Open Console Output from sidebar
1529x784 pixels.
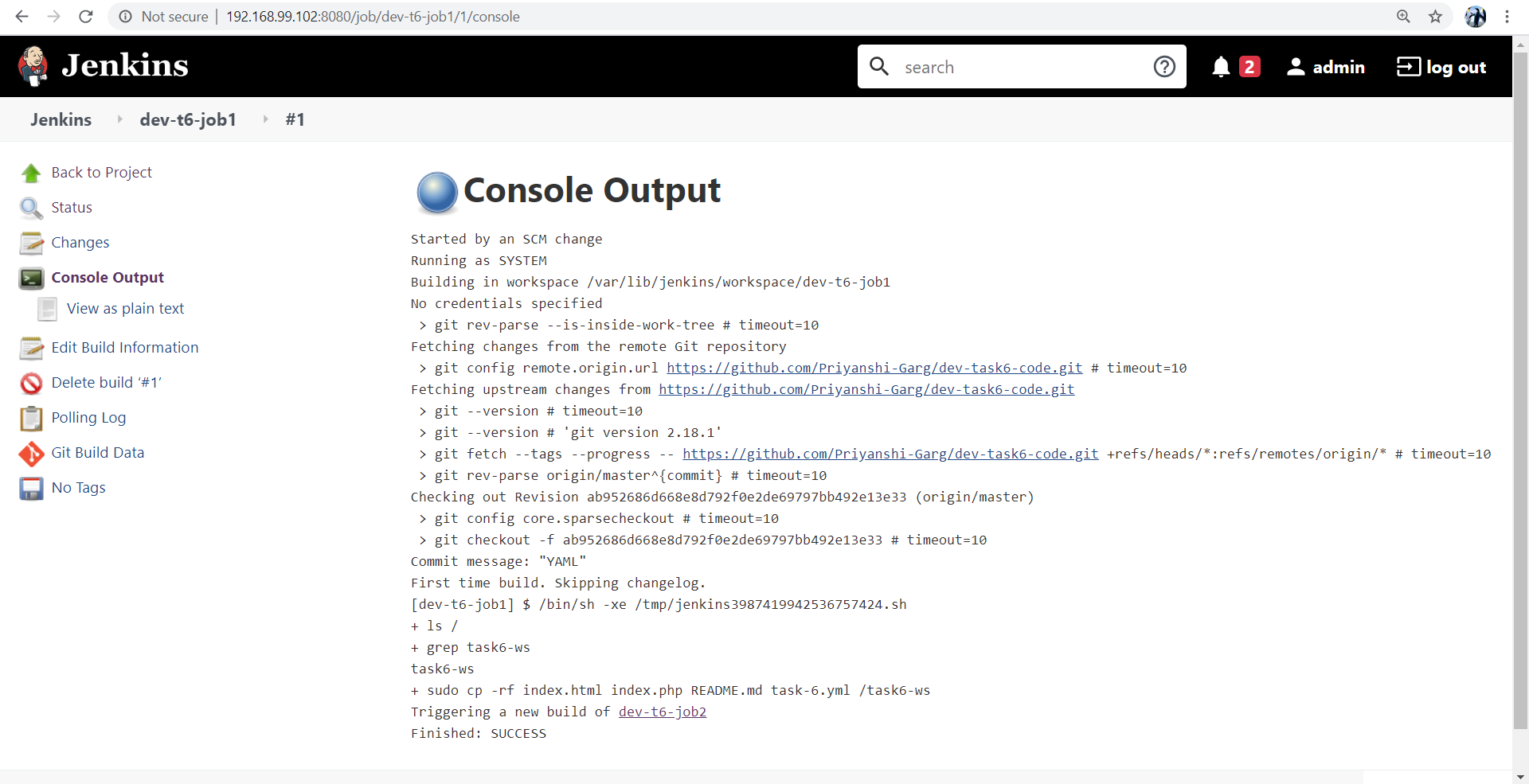(x=107, y=277)
